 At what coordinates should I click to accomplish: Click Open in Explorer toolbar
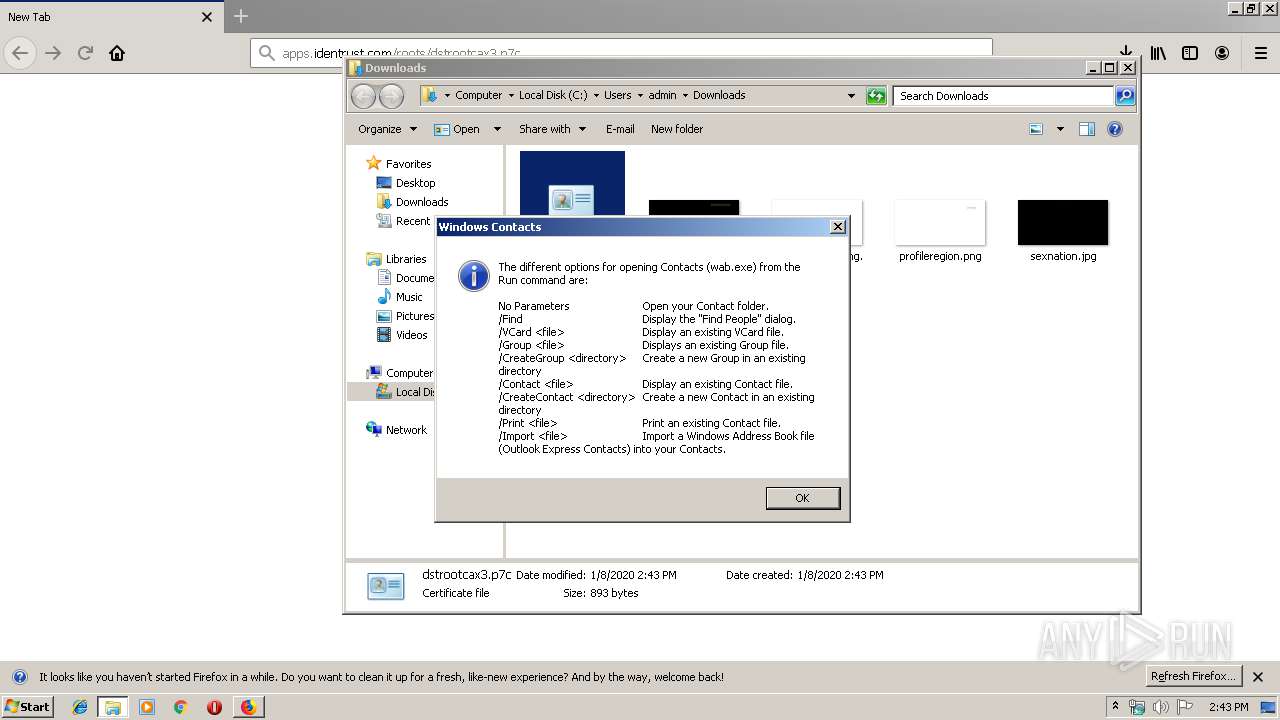pyautogui.click(x=457, y=129)
